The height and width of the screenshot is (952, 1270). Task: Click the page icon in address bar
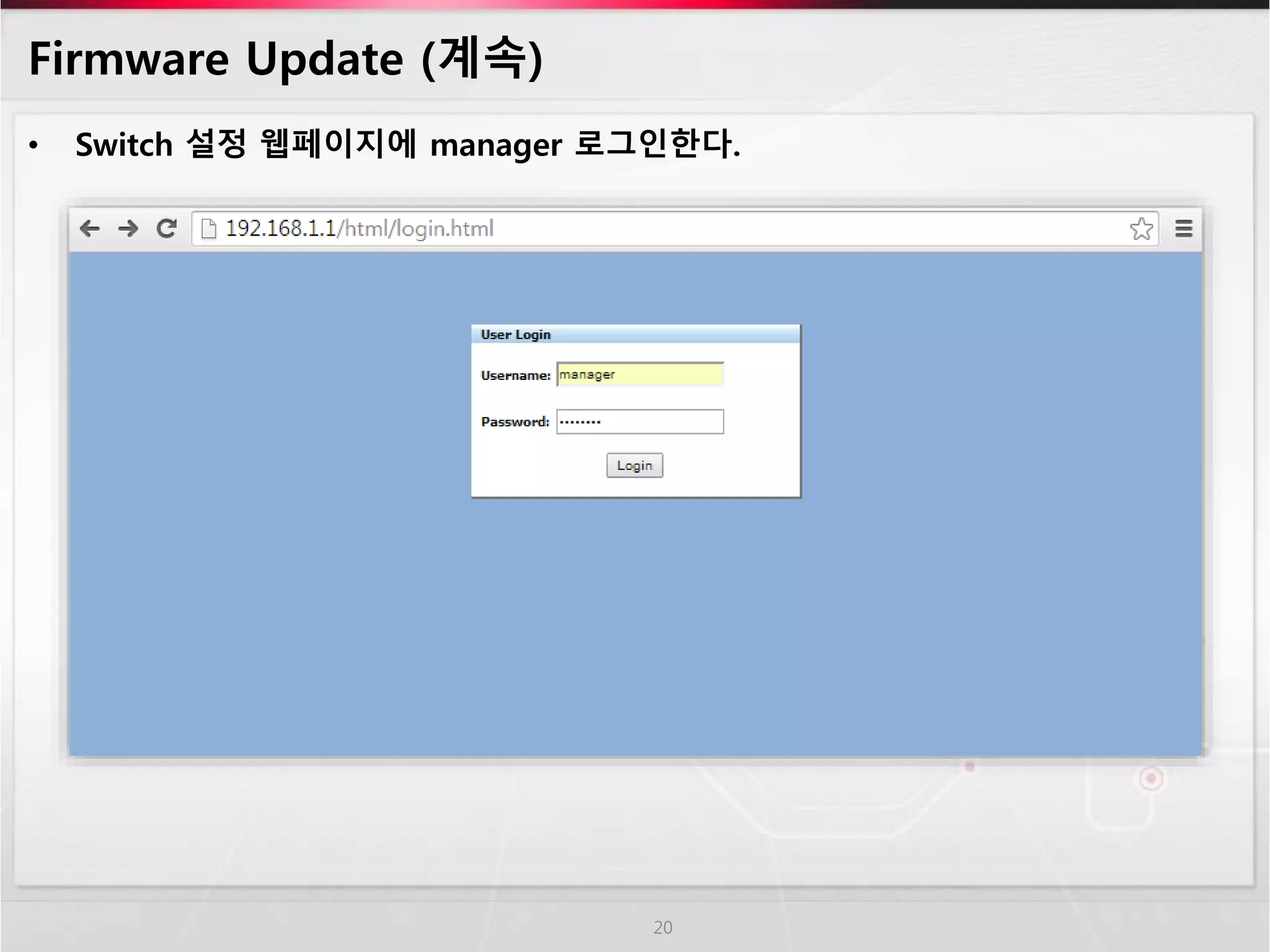(209, 229)
